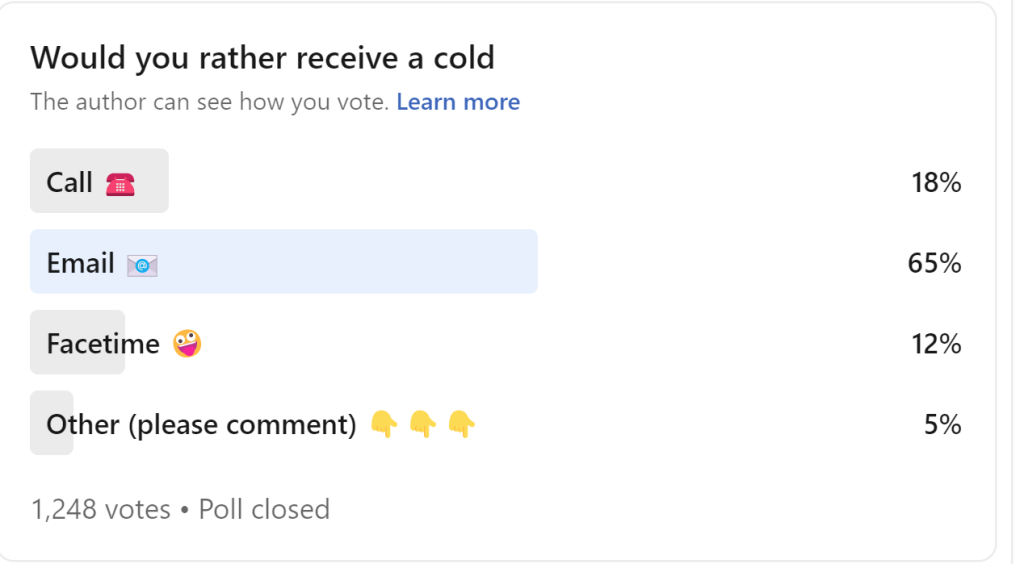Click the 5% result for Other

[942, 424]
